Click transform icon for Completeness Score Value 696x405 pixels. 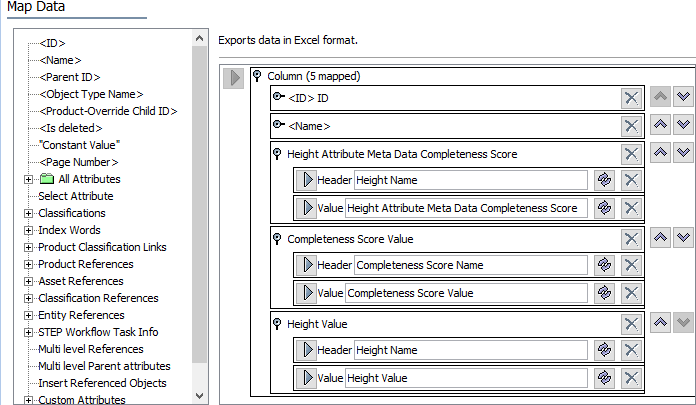click(604, 293)
